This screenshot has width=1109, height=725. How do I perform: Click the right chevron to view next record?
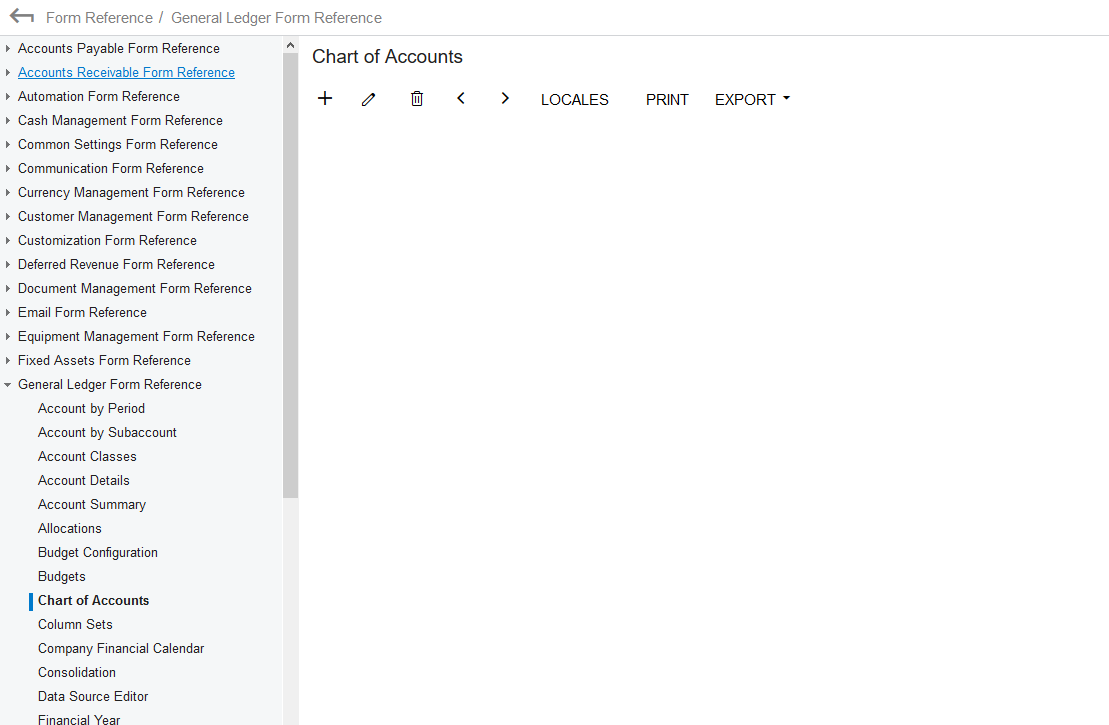click(x=505, y=98)
